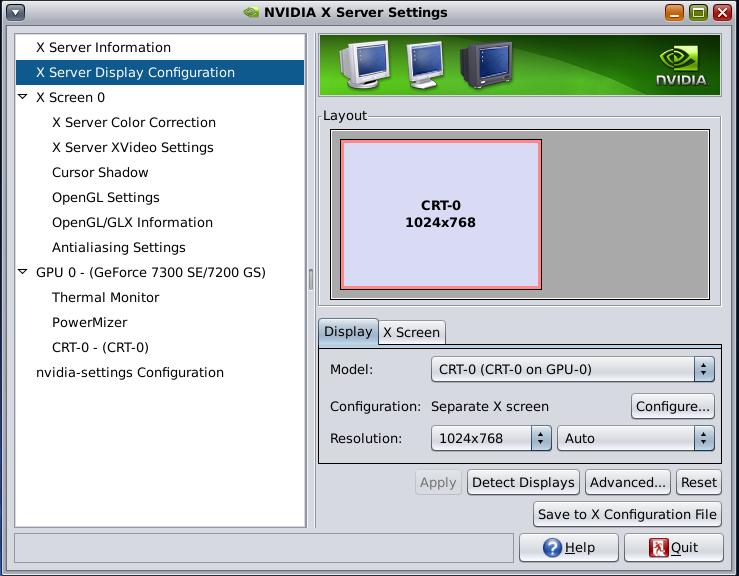Open OpenGL Settings page
This screenshot has height=576, width=739.
point(106,197)
